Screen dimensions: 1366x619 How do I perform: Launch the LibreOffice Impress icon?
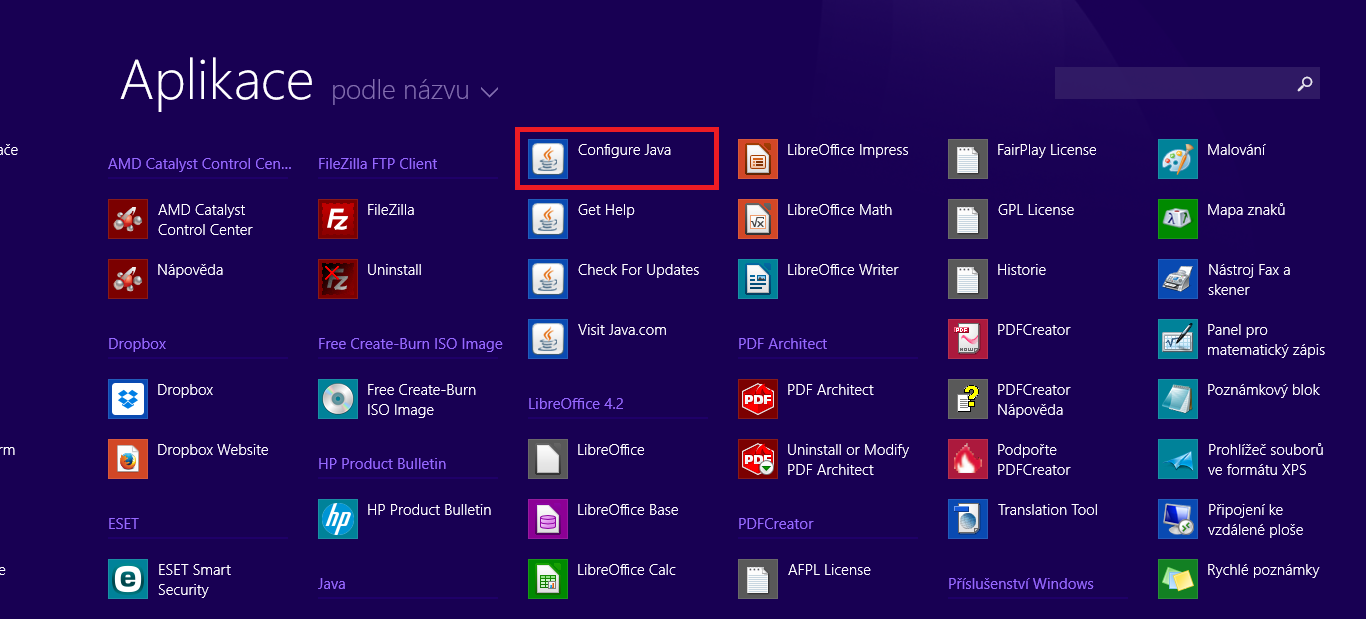pyautogui.click(x=758, y=159)
